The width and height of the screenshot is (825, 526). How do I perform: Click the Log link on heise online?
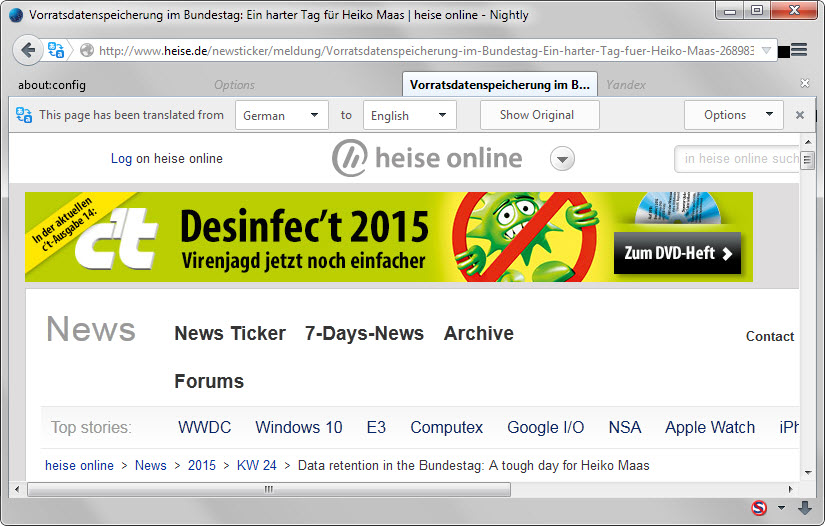pos(121,158)
